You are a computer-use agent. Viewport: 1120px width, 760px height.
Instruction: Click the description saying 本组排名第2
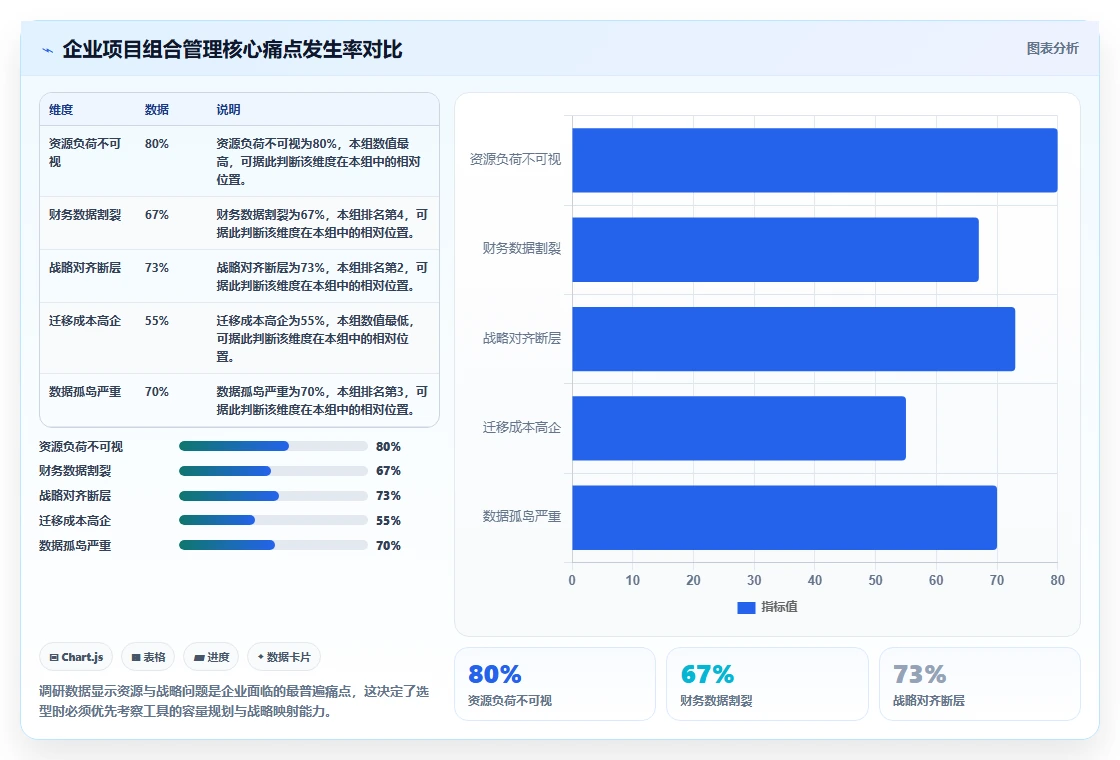coord(322,276)
